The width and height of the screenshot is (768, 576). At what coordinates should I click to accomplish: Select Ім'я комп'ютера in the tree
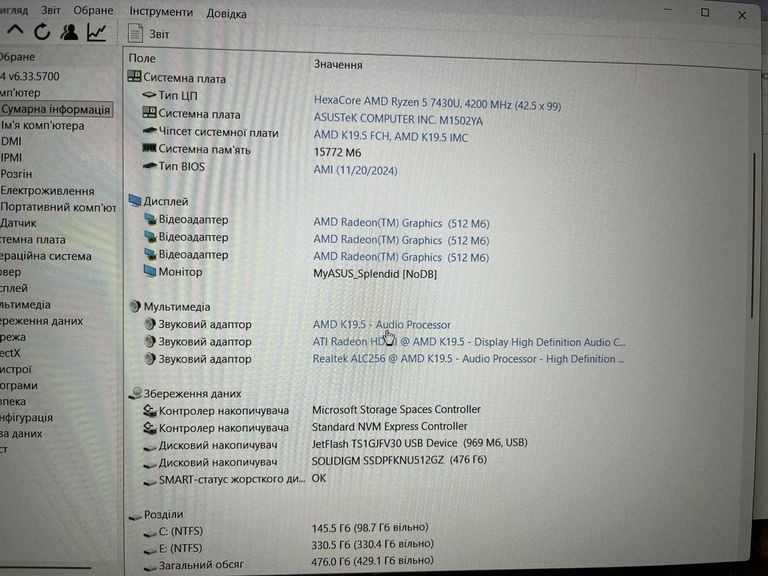tap(42, 125)
